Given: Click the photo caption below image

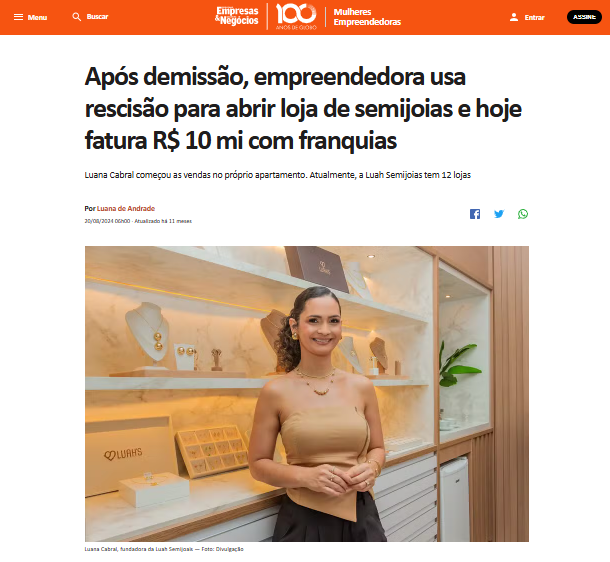Looking at the screenshot, I should coord(164,549).
